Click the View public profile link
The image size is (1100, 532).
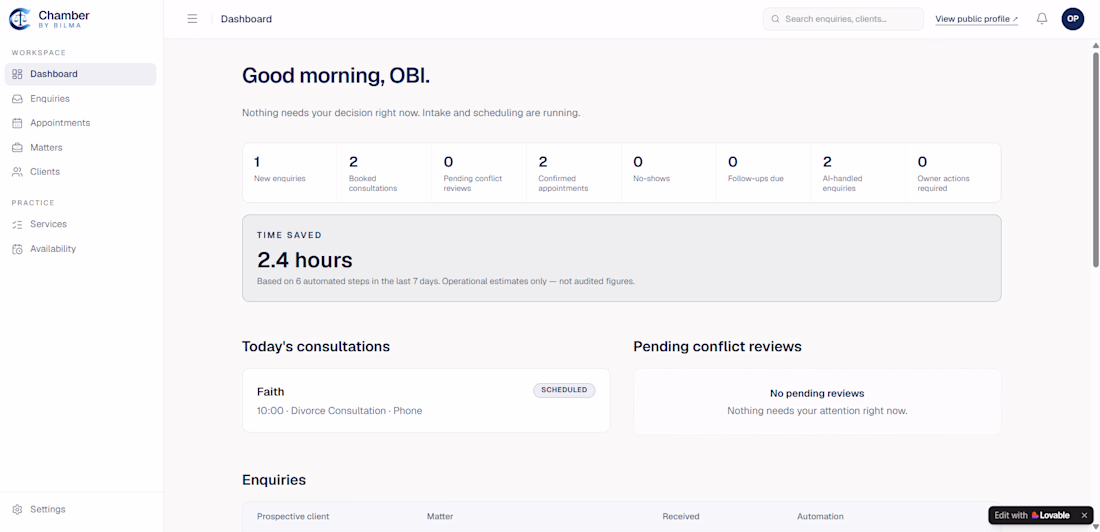tap(977, 19)
